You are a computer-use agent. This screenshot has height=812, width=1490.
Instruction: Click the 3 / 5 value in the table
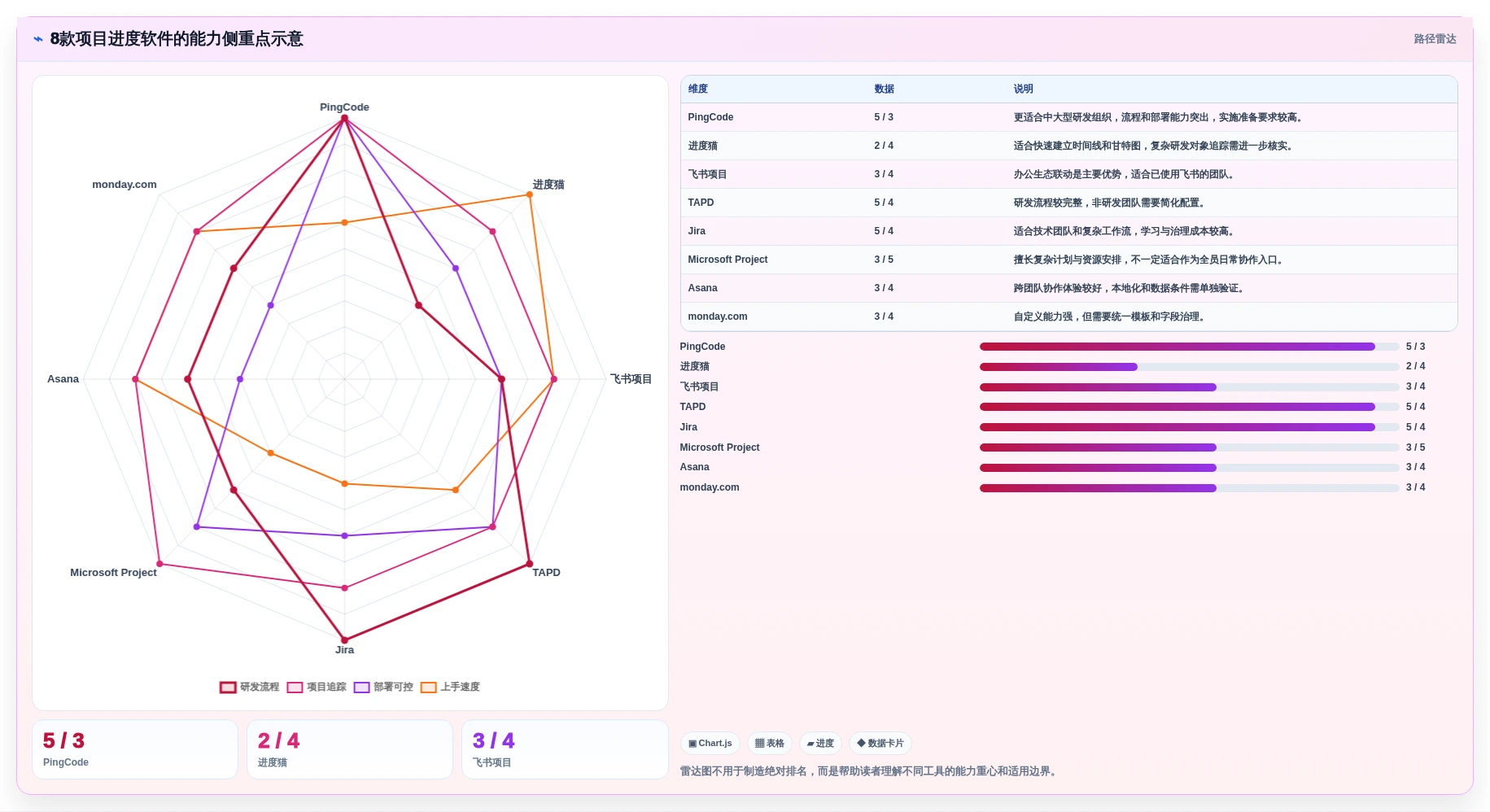pyautogui.click(x=884, y=260)
